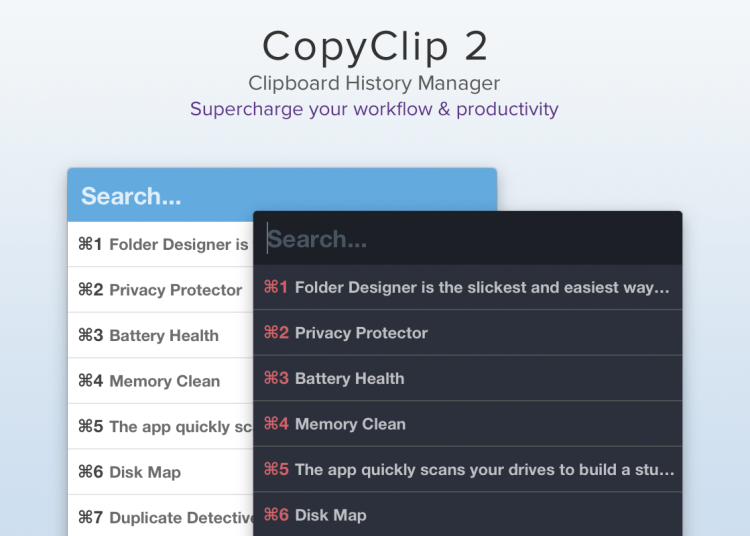750x536 pixels.
Task: Choose Disk Map in dark list
Action: [330, 515]
